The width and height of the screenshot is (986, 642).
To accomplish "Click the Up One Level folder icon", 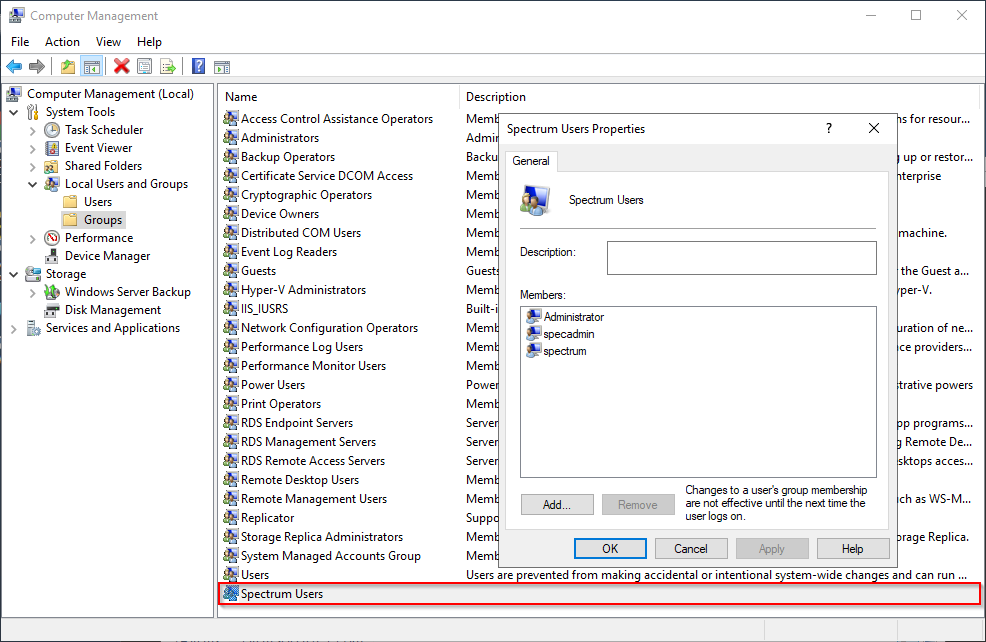I will coord(67,67).
